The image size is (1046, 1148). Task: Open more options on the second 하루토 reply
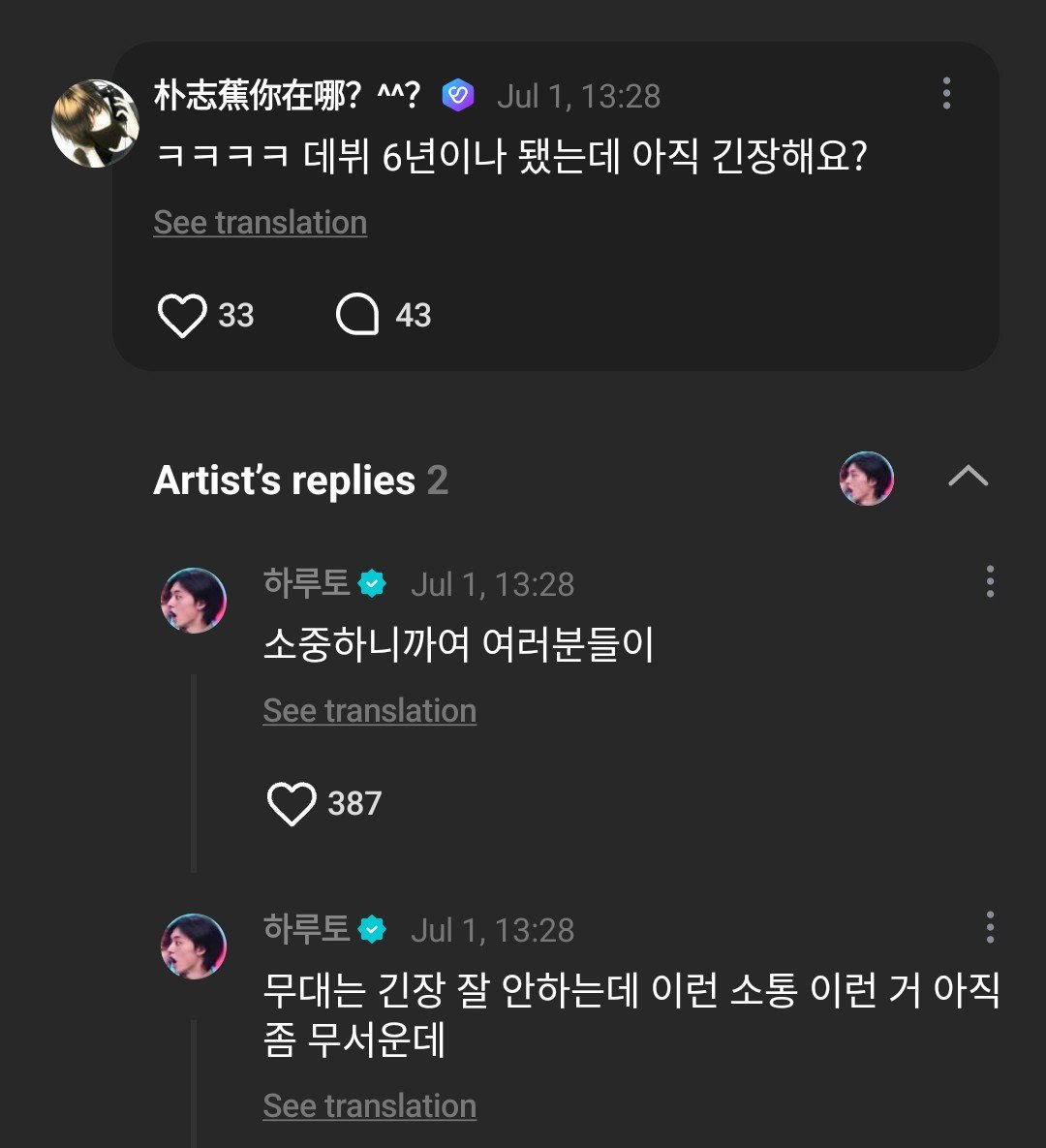(990, 927)
